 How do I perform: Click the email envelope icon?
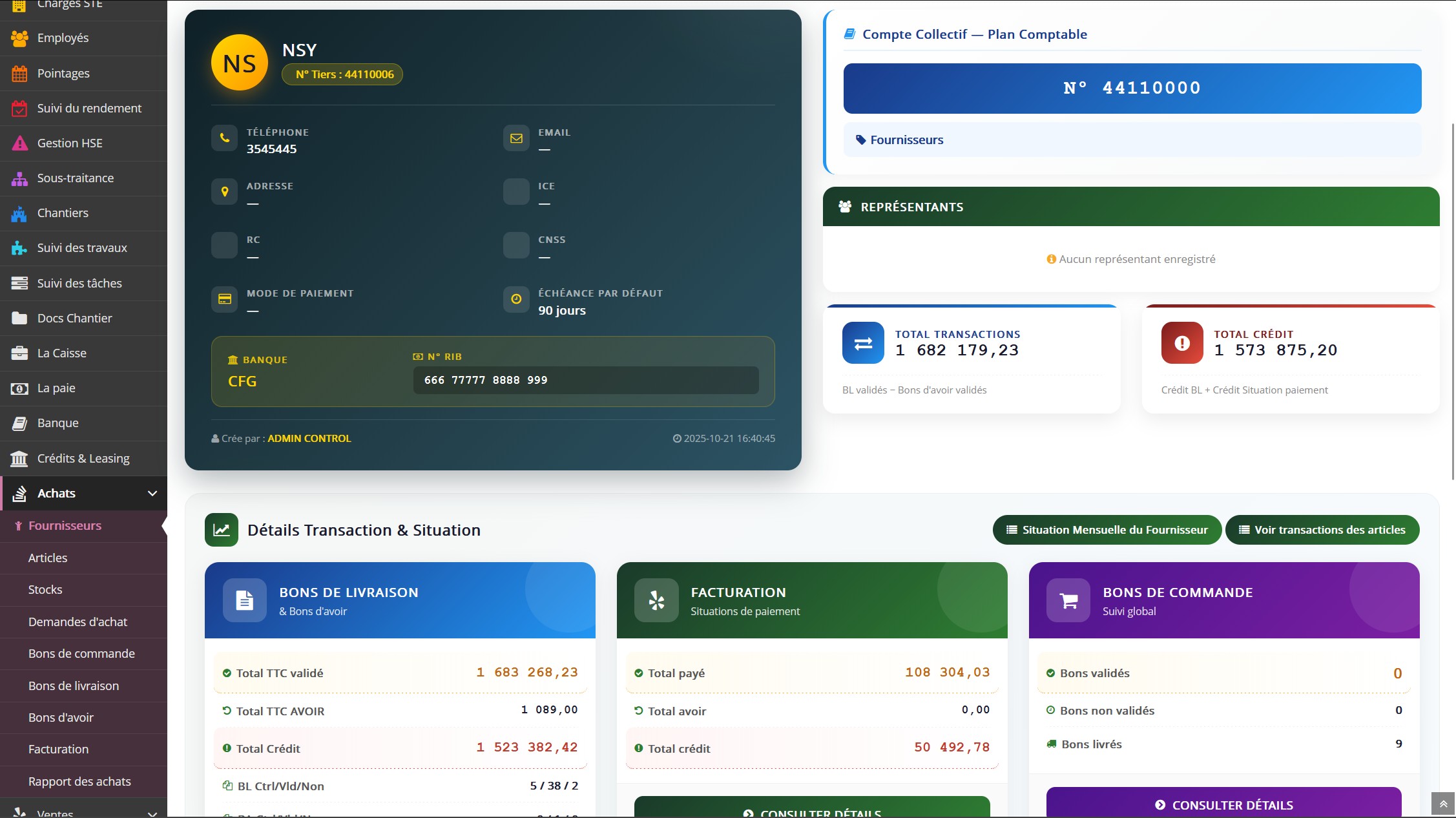coord(516,138)
